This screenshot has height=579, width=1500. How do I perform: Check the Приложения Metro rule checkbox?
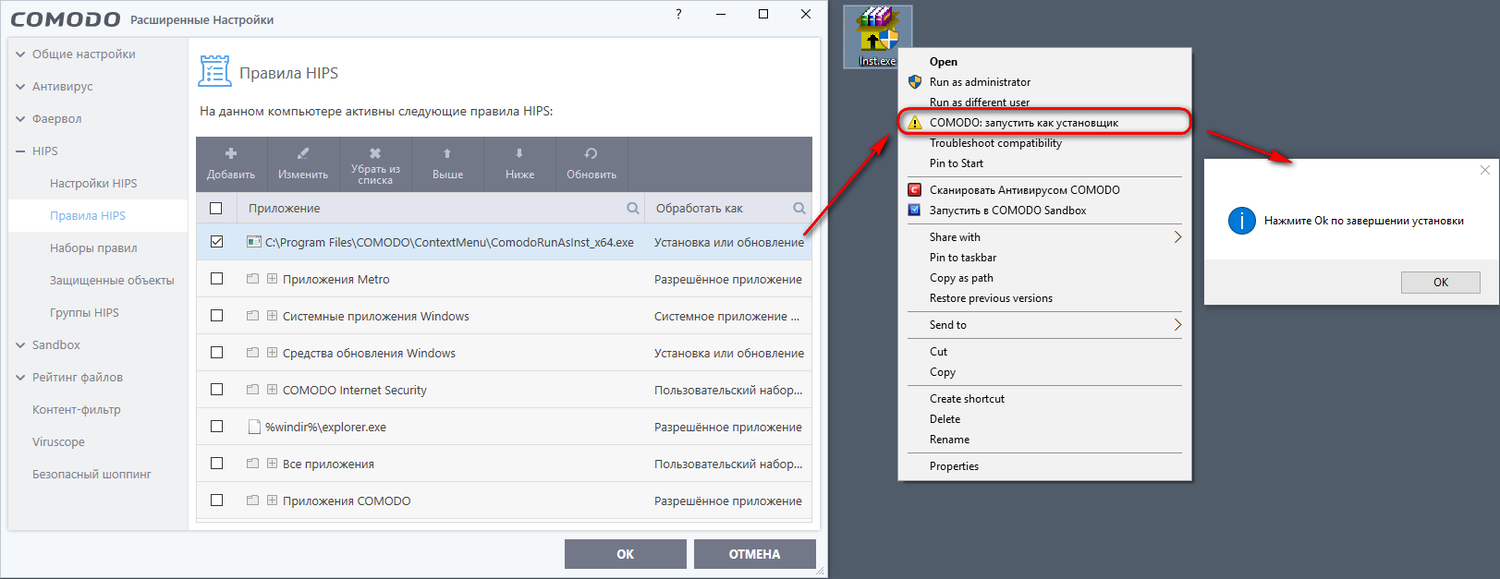(x=216, y=279)
